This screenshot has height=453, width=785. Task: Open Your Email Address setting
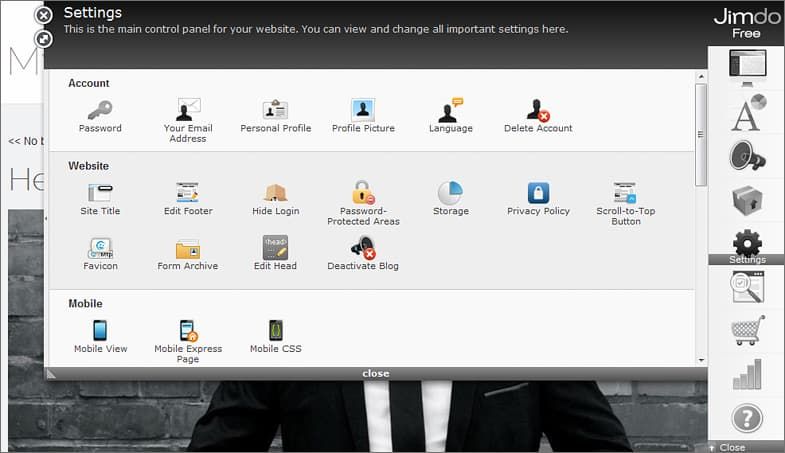[188, 121]
